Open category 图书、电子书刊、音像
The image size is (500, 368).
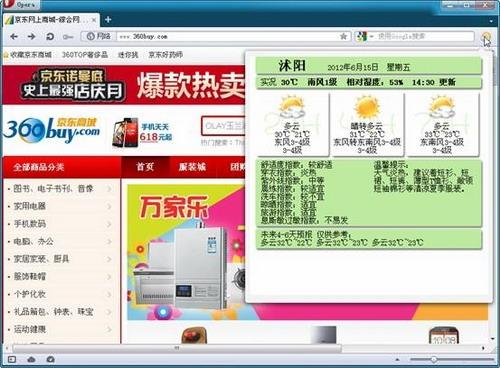[x=53, y=189]
